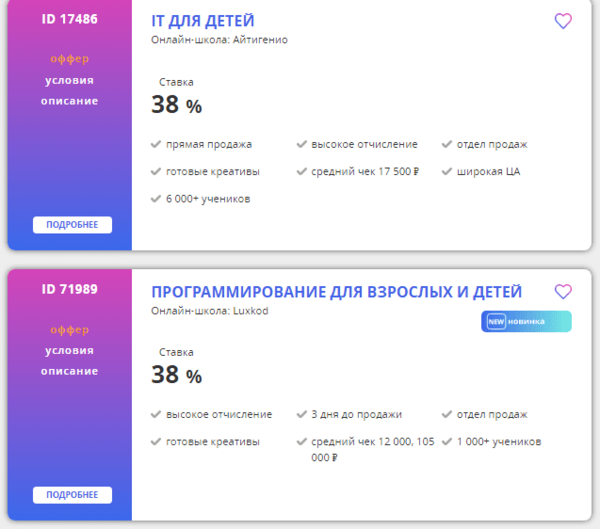Favorite the IT для детей offer heart

(x=563, y=21)
